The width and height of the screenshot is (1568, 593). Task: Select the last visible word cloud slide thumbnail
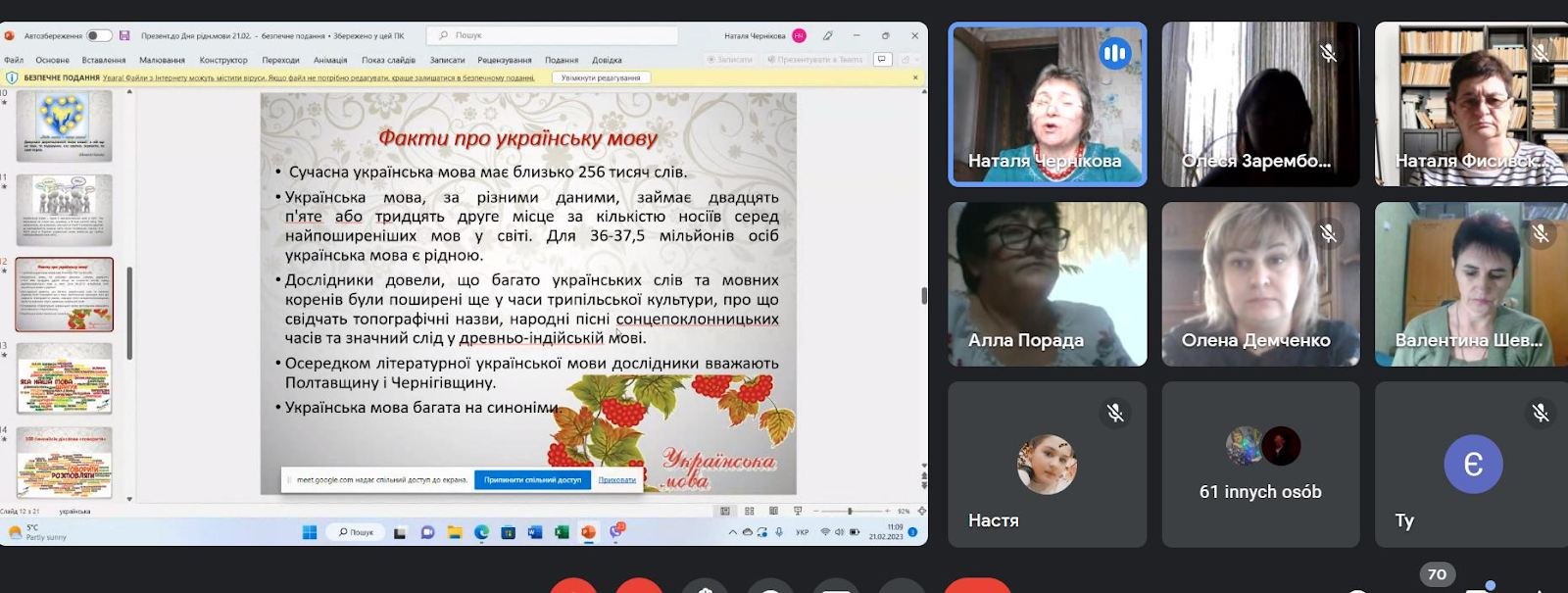click(65, 463)
